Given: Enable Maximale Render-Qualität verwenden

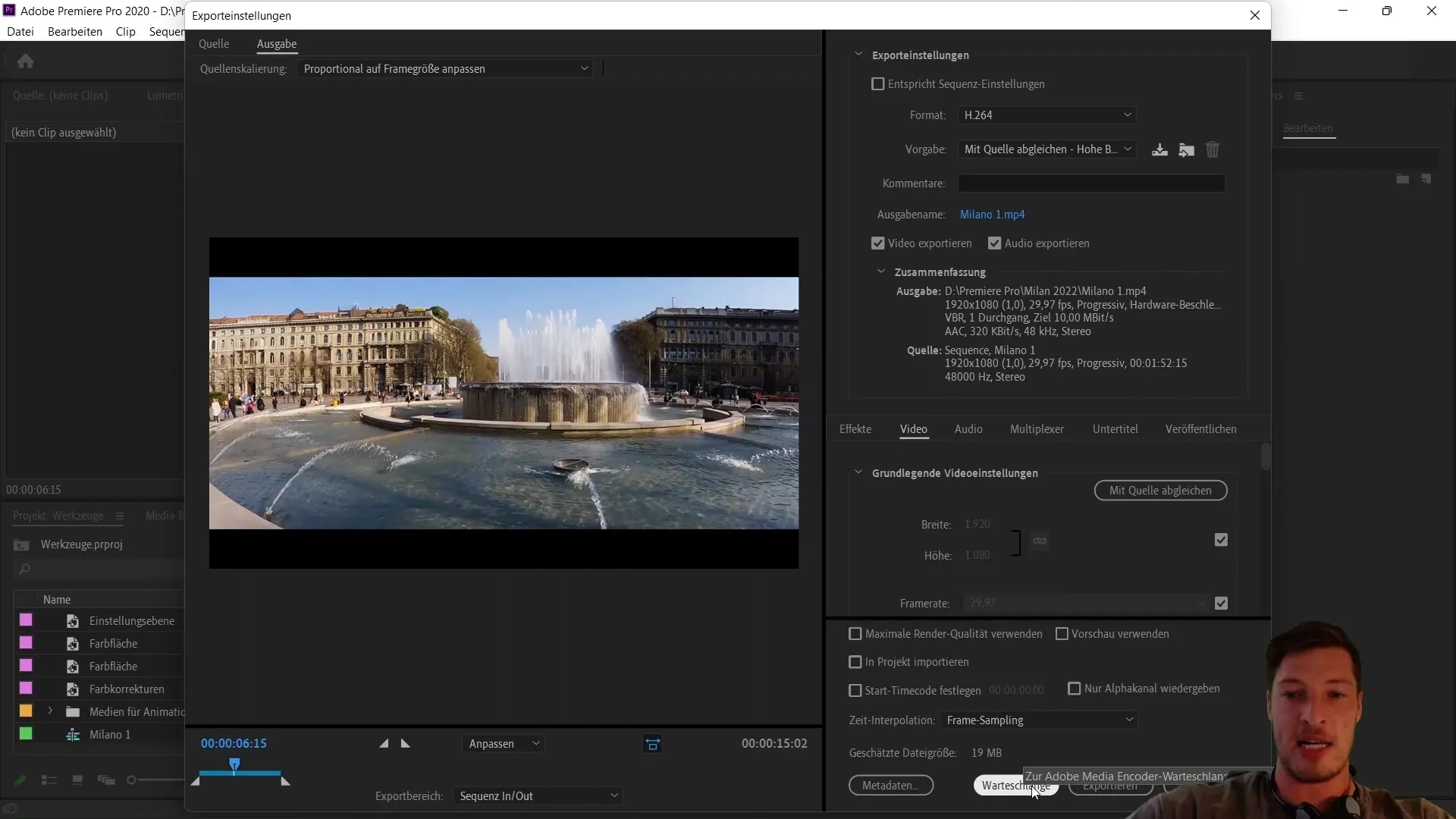Looking at the screenshot, I should [855, 634].
